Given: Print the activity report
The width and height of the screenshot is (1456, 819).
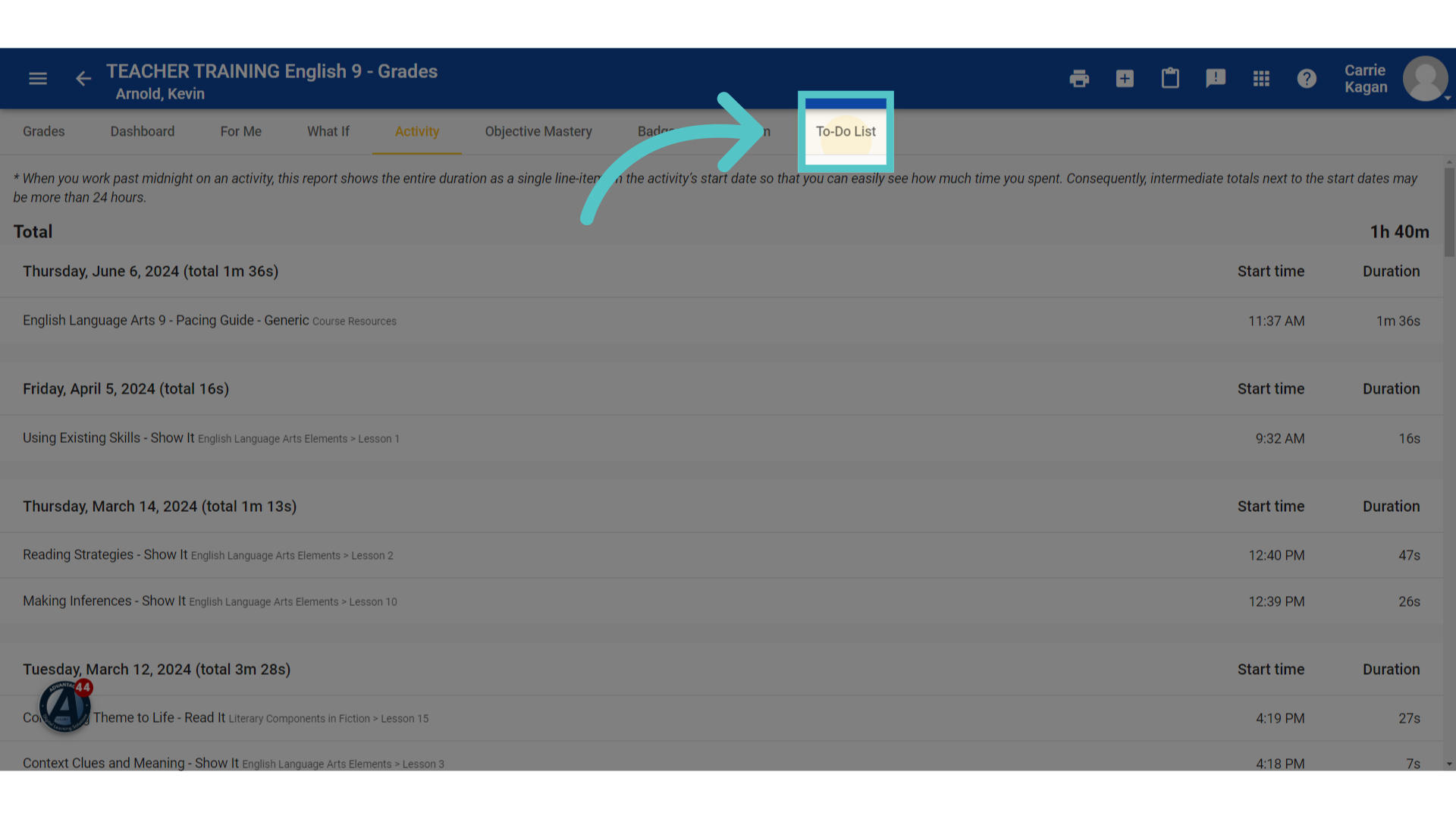Looking at the screenshot, I should tap(1079, 78).
